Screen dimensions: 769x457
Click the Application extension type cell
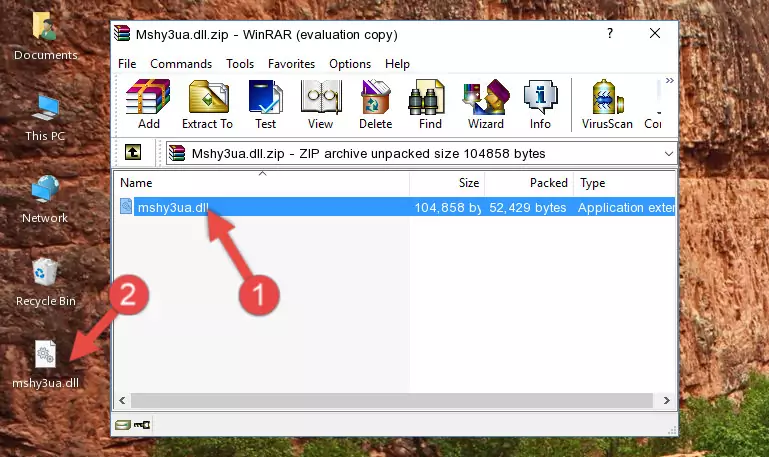point(626,207)
